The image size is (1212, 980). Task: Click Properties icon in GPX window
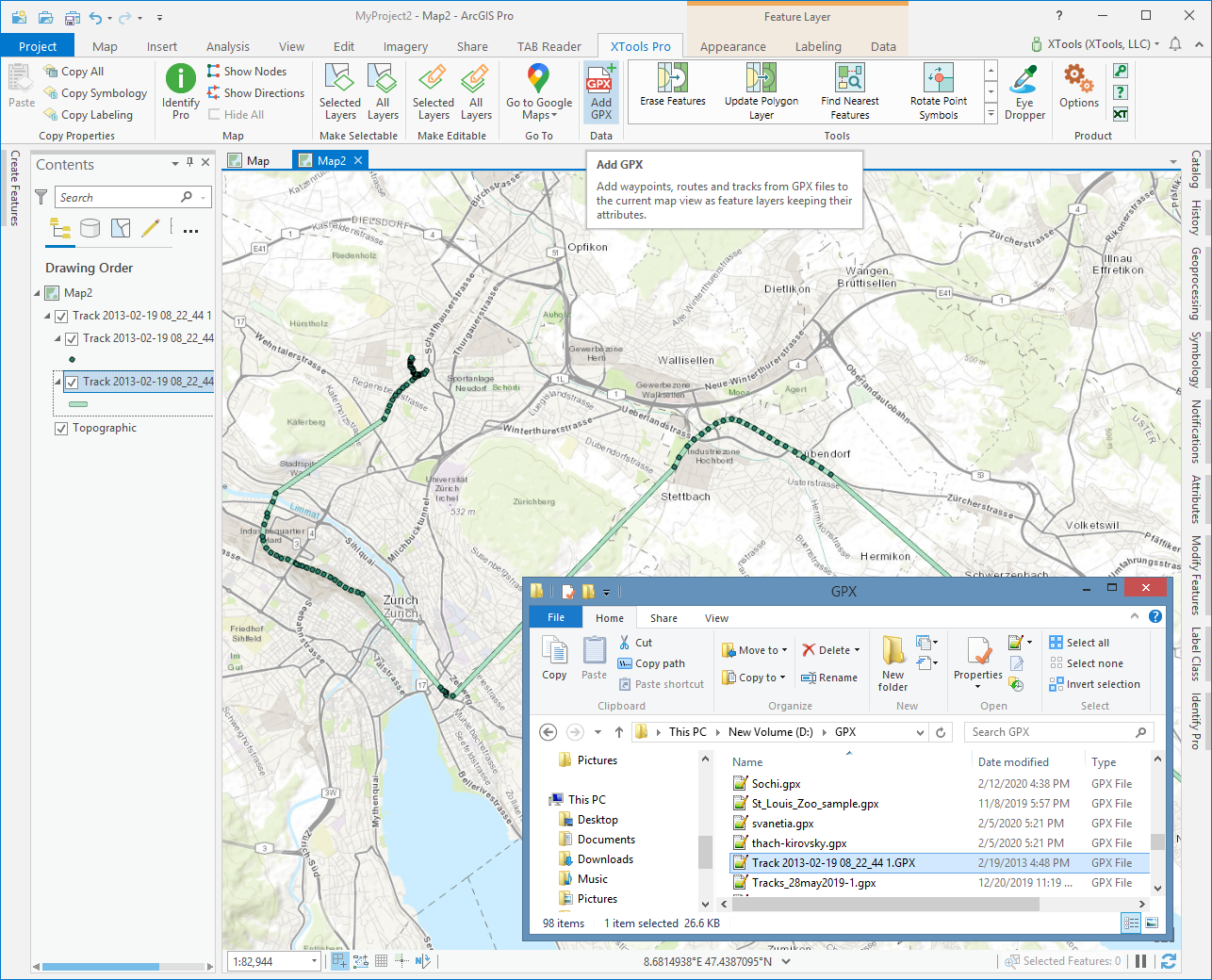pyautogui.click(x=978, y=650)
